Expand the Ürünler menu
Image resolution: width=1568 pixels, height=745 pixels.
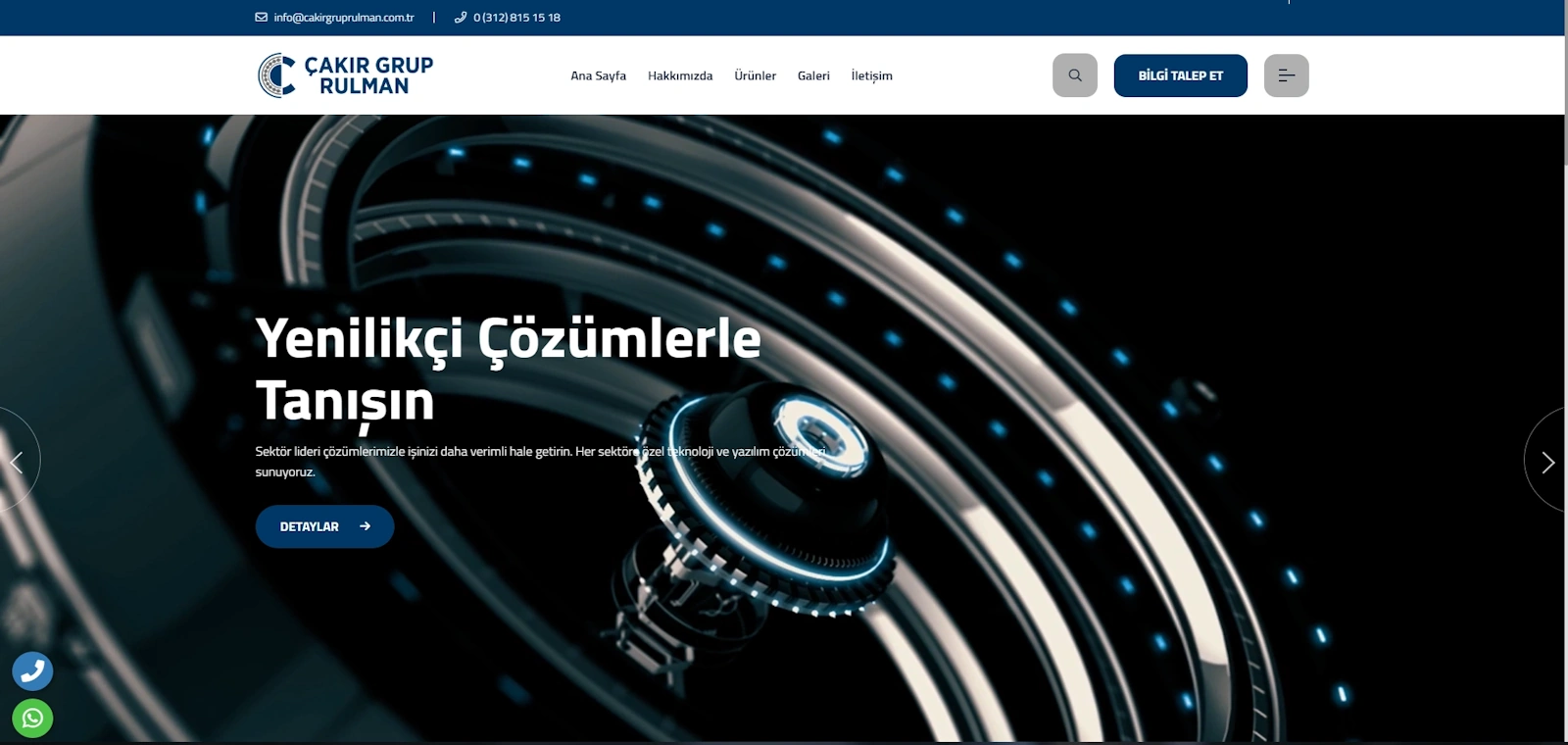[x=755, y=75]
